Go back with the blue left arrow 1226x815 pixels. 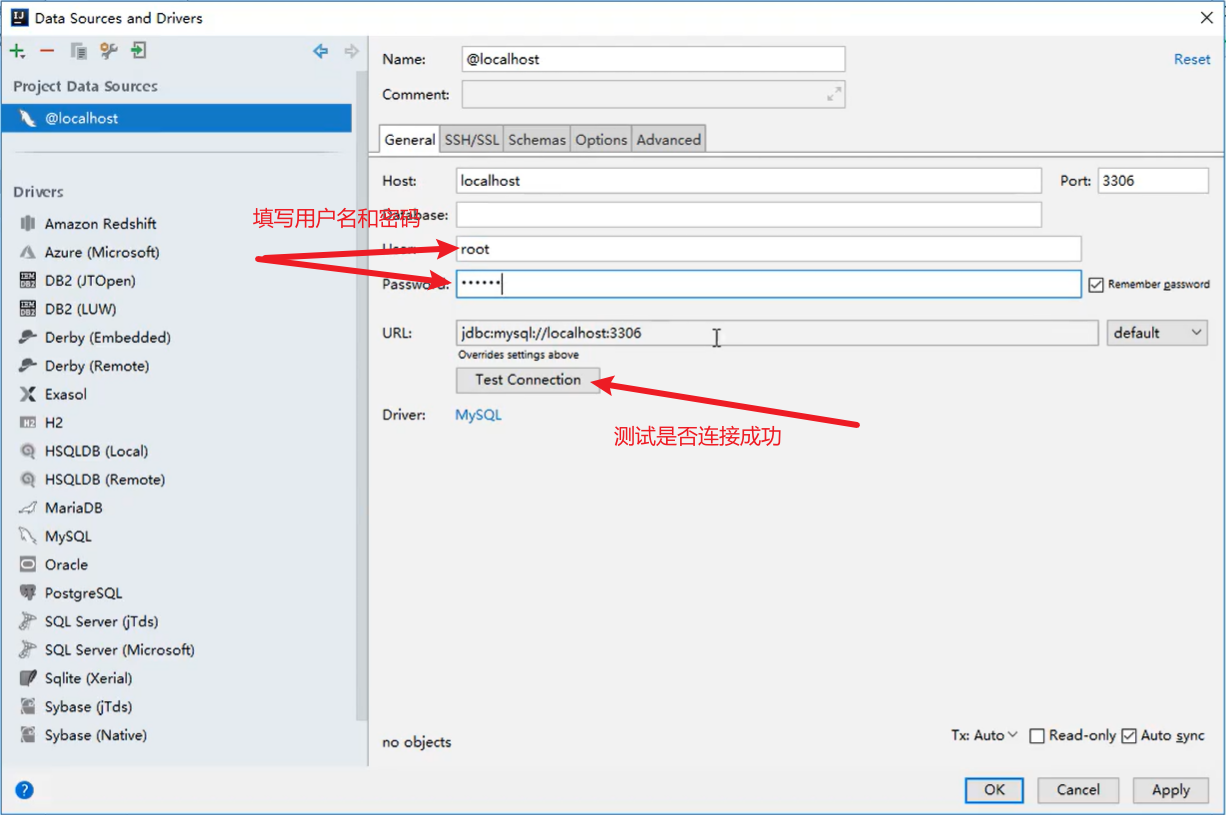pyautogui.click(x=321, y=51)
